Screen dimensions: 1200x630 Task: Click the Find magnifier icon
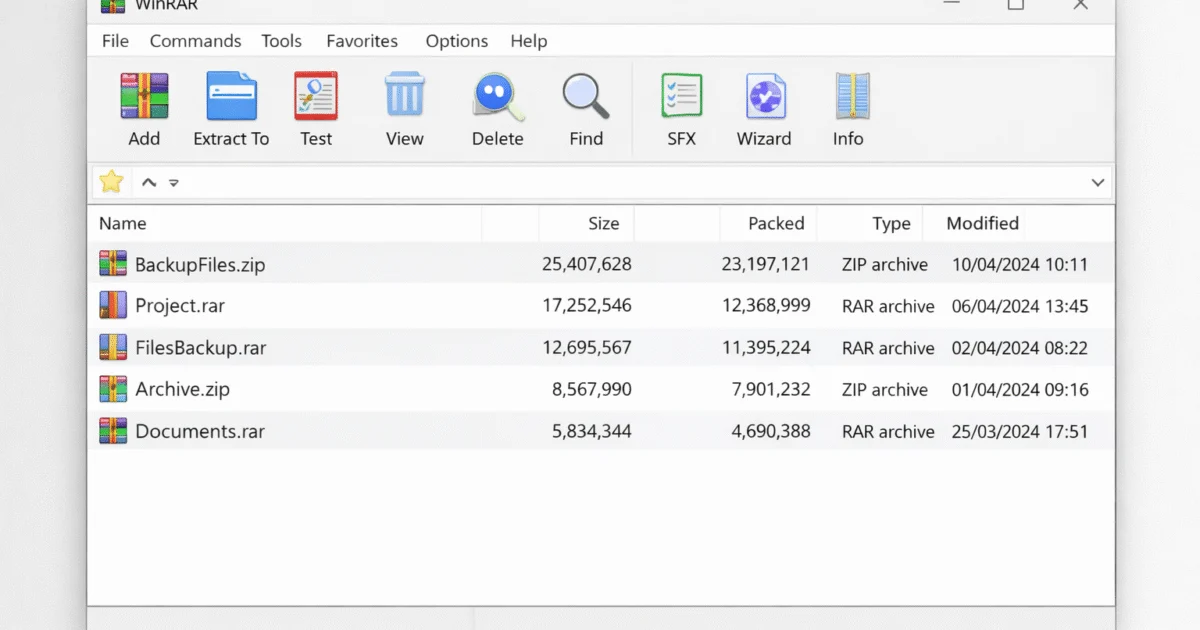point(586,97)
